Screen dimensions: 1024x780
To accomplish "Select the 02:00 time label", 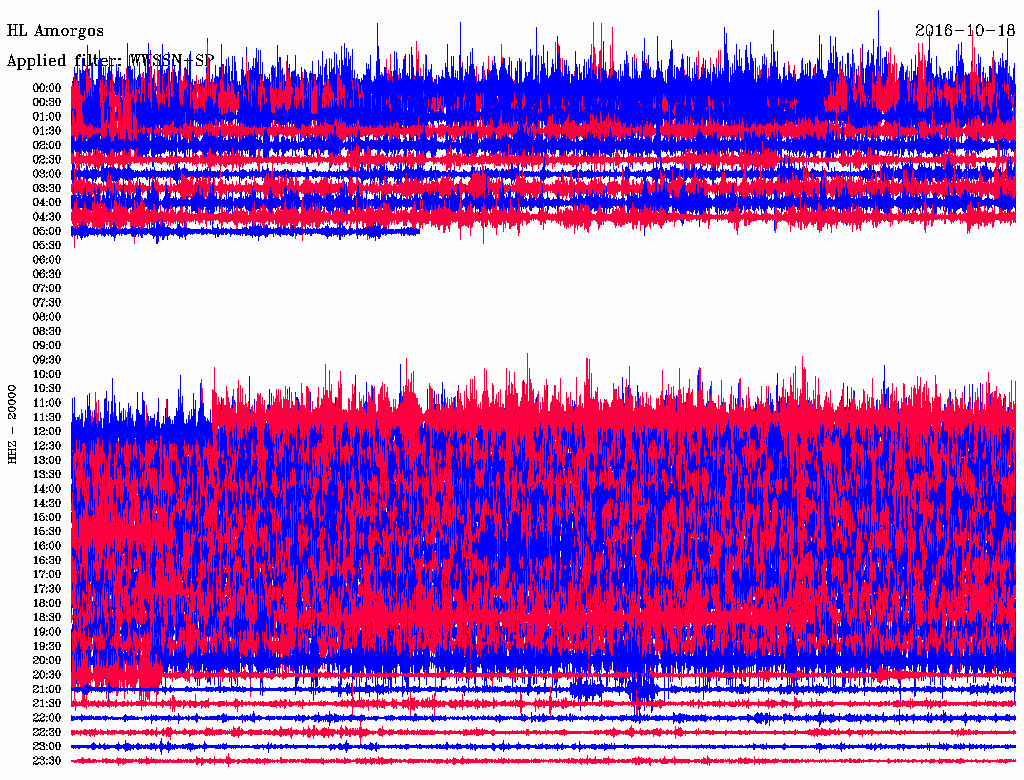I will click(x=47, y=145).
